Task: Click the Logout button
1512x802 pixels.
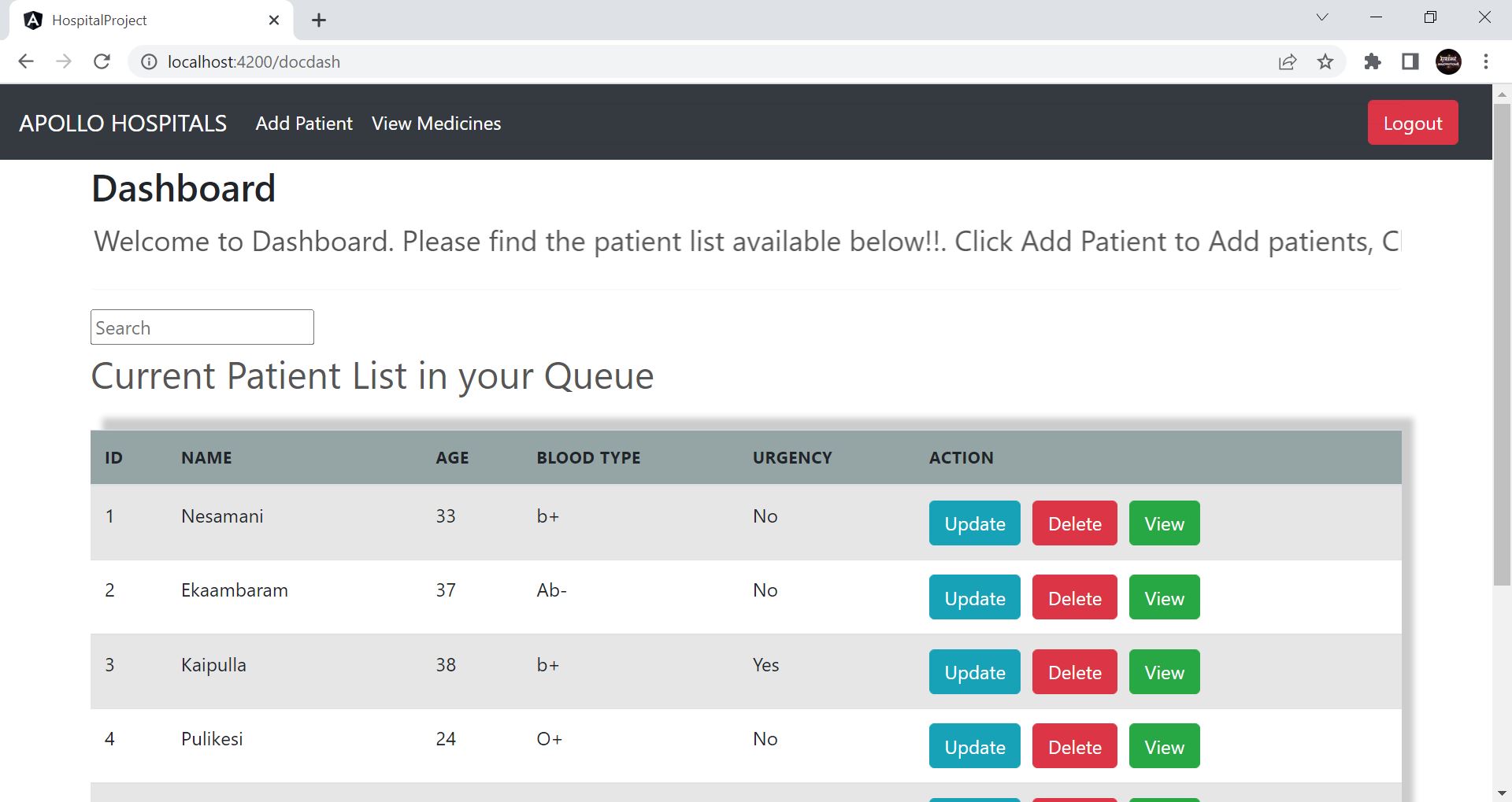Action: point(1412,123)
